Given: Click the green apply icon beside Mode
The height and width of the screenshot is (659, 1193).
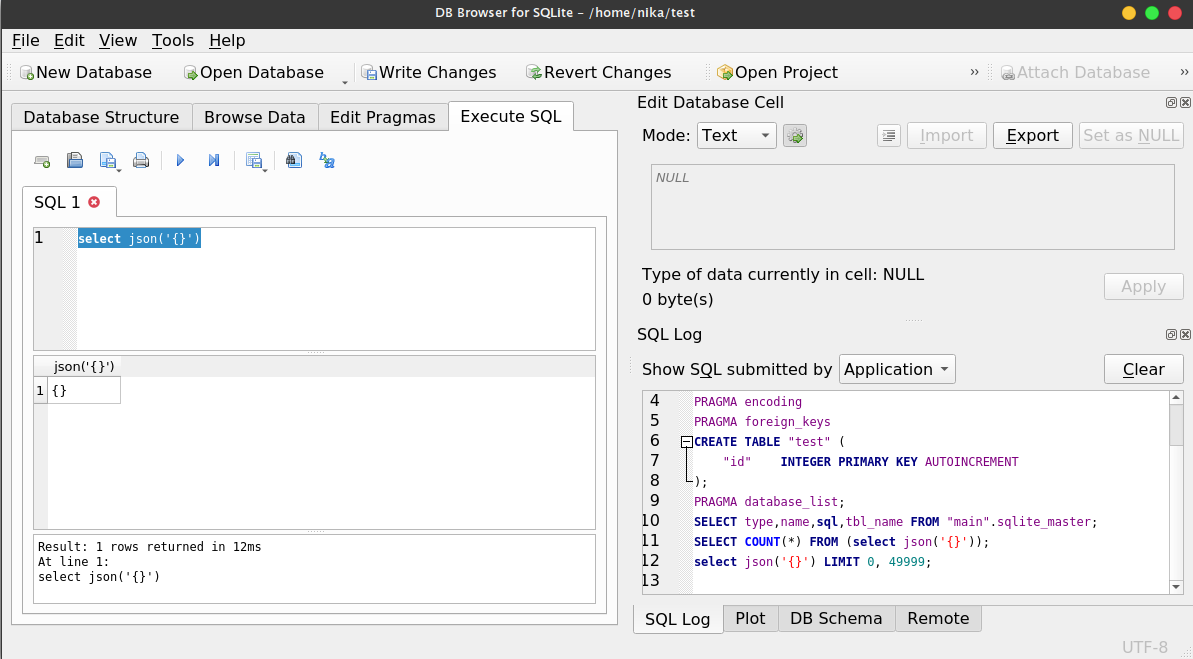Looking at the screenshot, I should [794, 135].
